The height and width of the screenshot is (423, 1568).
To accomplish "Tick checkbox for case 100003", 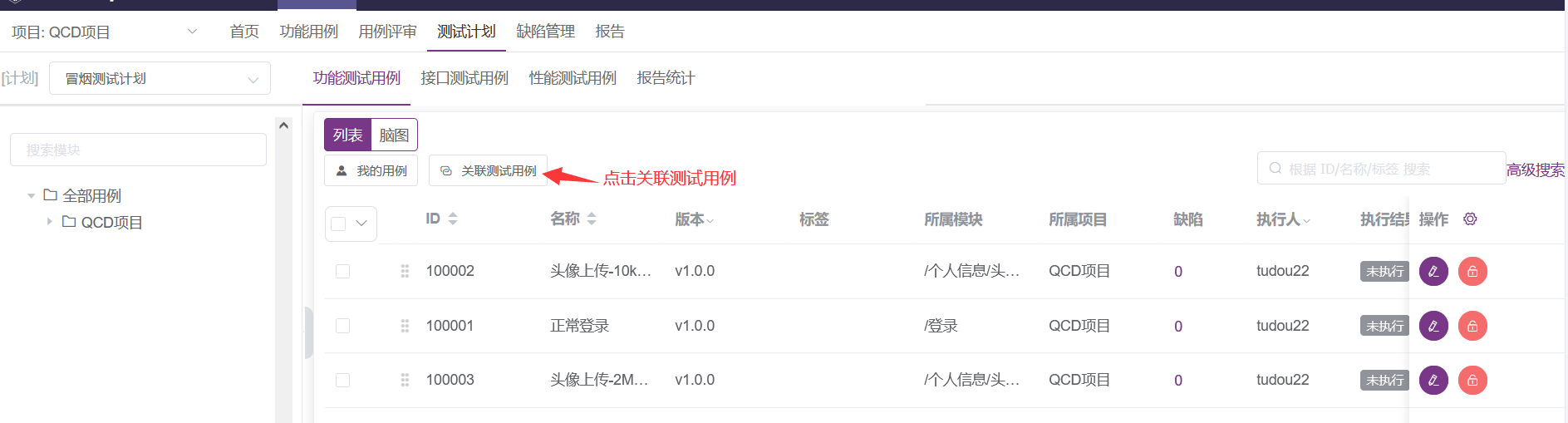I will pos(342,380).
